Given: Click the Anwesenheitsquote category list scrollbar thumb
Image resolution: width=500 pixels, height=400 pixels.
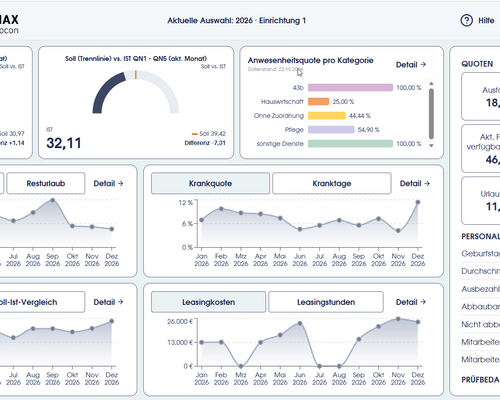Looking at the screenshot, I should click(431, 114).
